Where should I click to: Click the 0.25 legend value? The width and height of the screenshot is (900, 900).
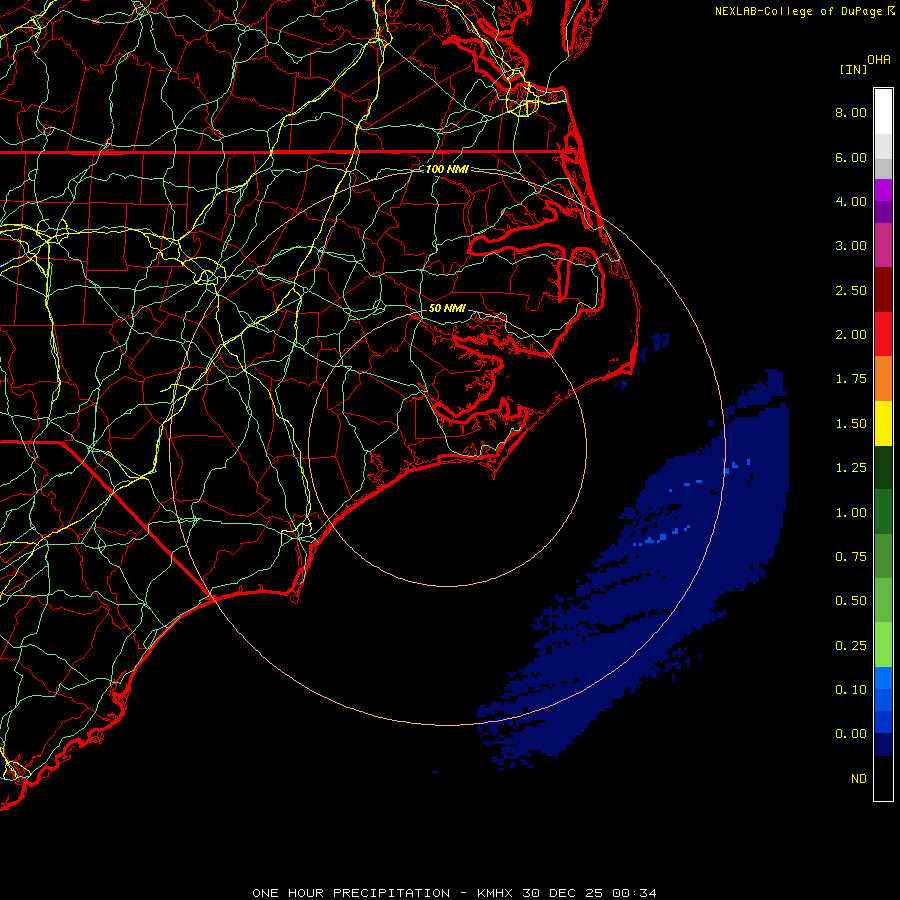coord(851,646)
